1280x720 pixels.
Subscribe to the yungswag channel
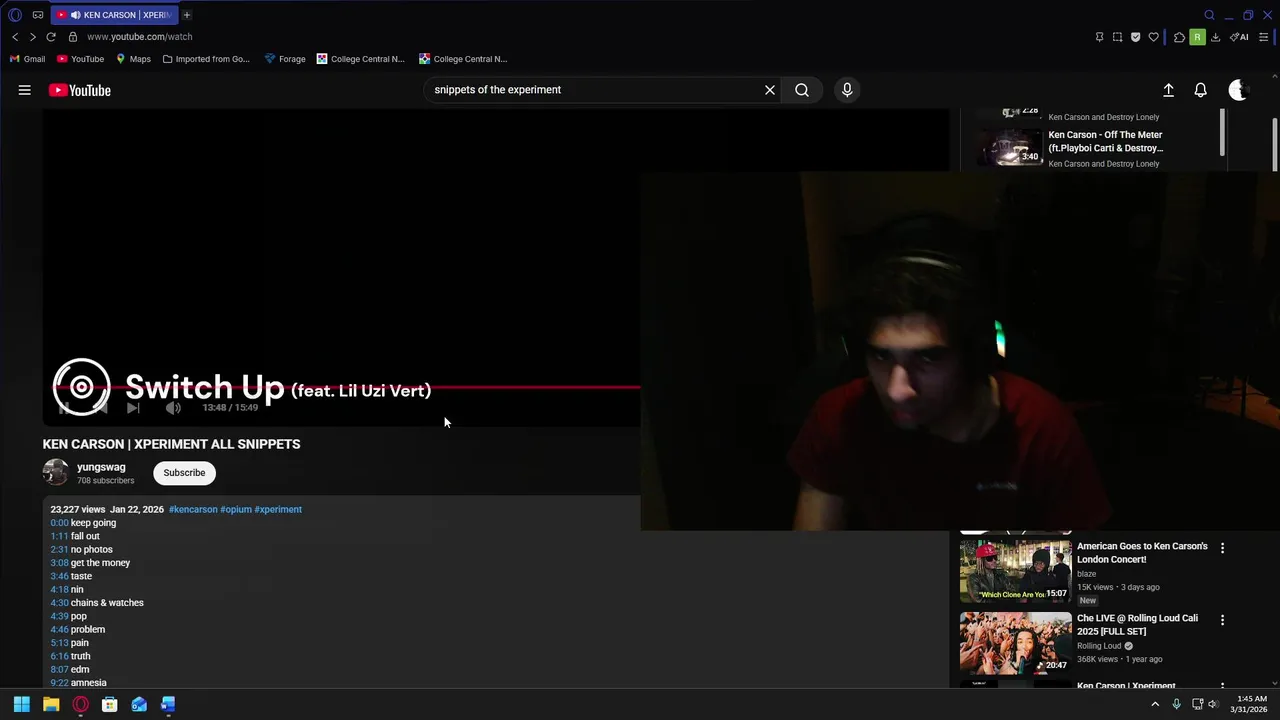184,473
